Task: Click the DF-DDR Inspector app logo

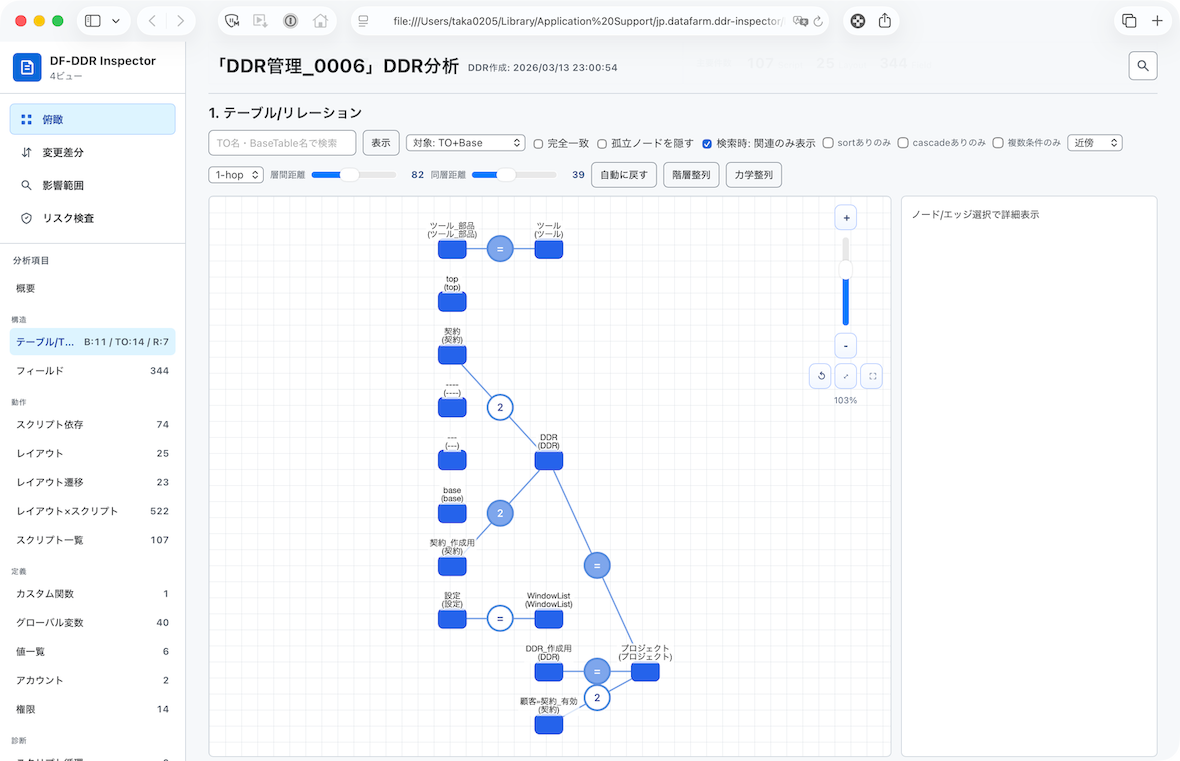Action: pos(27,68)
